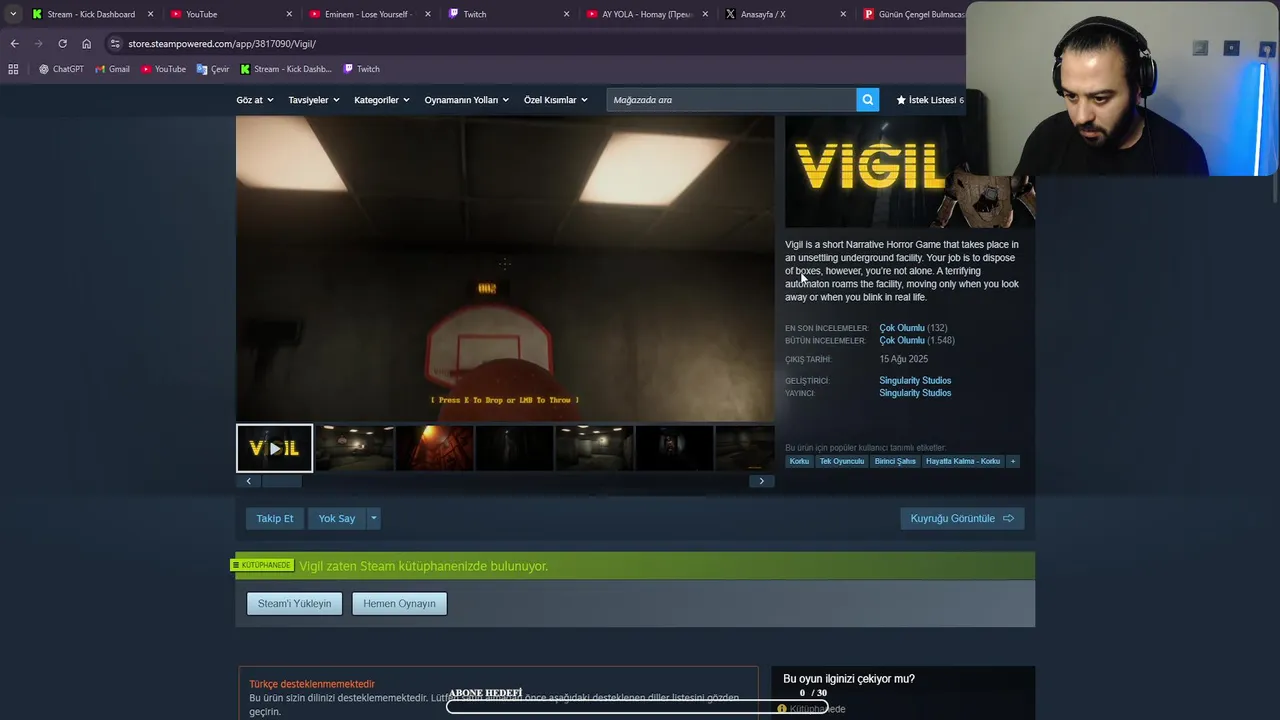The width and height of the screenshot is (1280, 720).
Task: Click the thumbnail strip left arrow
Action: 249,481
